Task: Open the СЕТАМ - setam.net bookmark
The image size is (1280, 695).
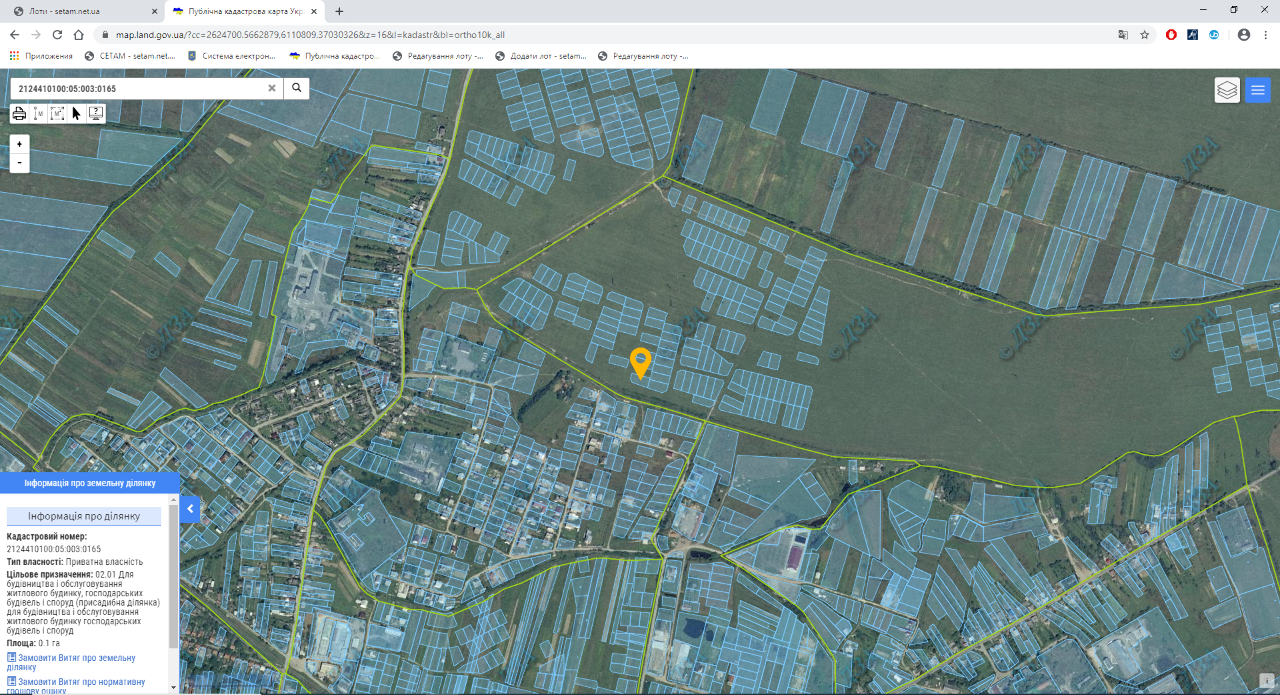Action: point(130,56)
